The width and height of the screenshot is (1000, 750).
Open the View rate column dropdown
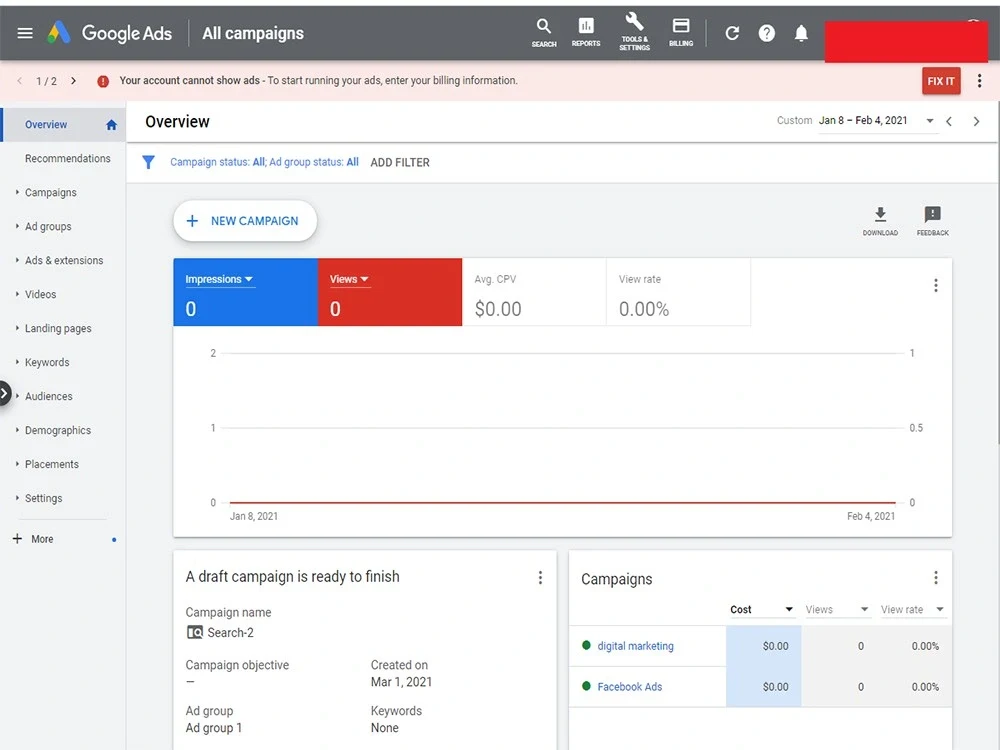(x=912, y=610)
